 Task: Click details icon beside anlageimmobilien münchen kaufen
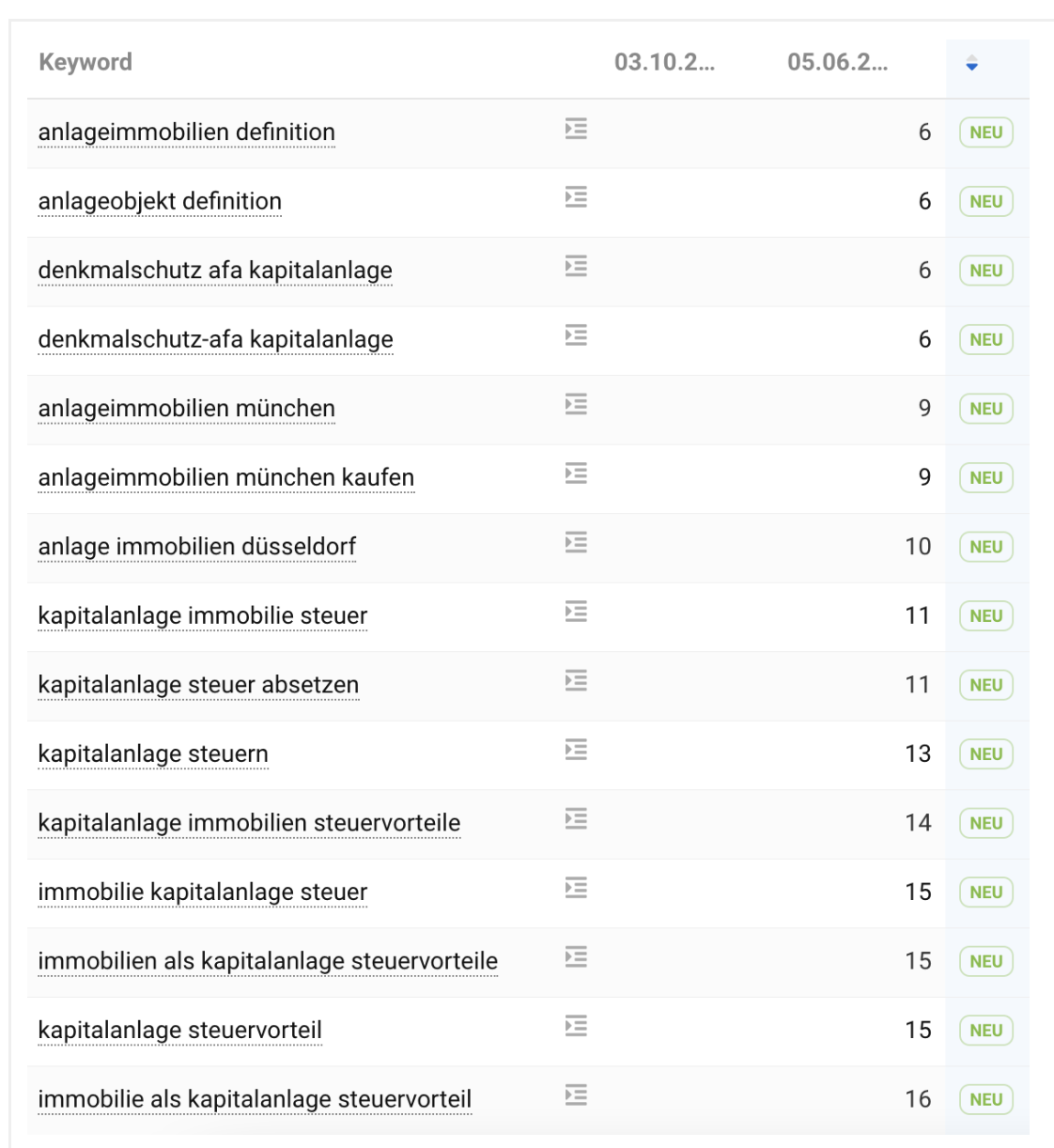[576, 473]
